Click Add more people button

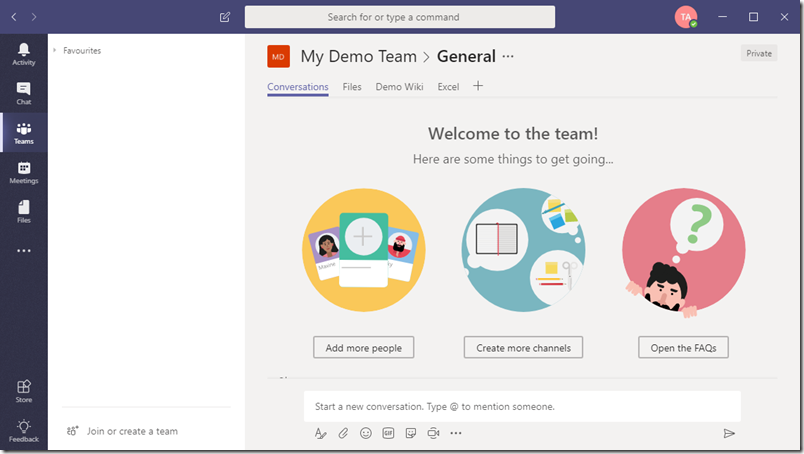pos(364,348)
